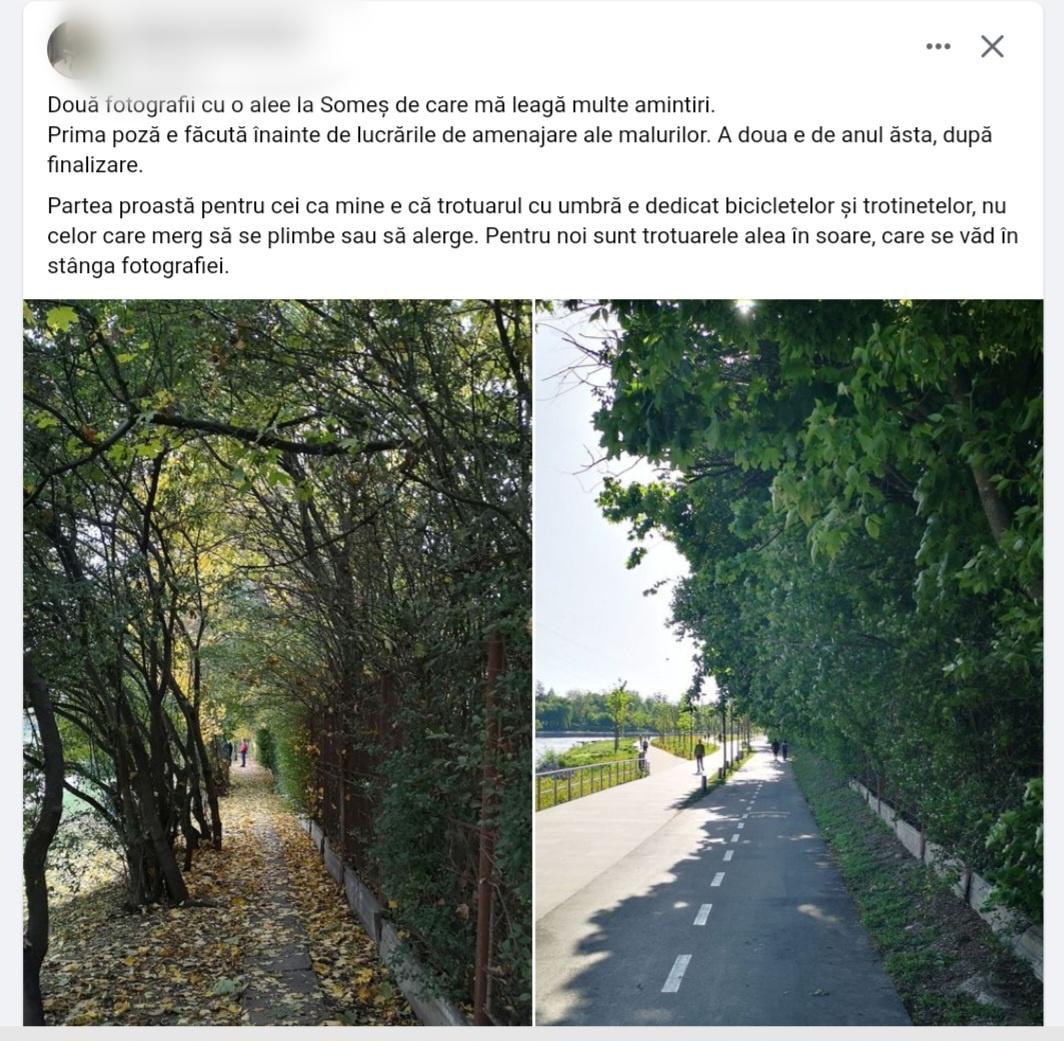The image size is (1064, 1041).
Task: Click the metal railing beside the river
Action: pyautogui.click(x=588, y=783)
